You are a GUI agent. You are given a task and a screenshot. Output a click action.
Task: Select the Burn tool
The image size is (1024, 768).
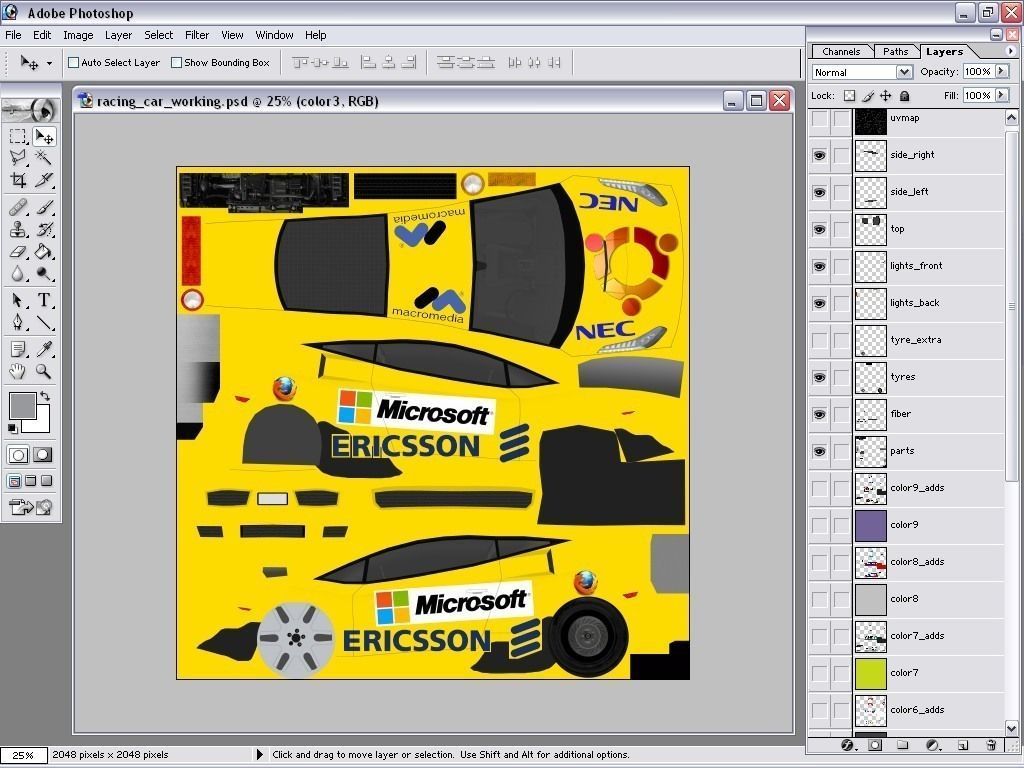44,274
